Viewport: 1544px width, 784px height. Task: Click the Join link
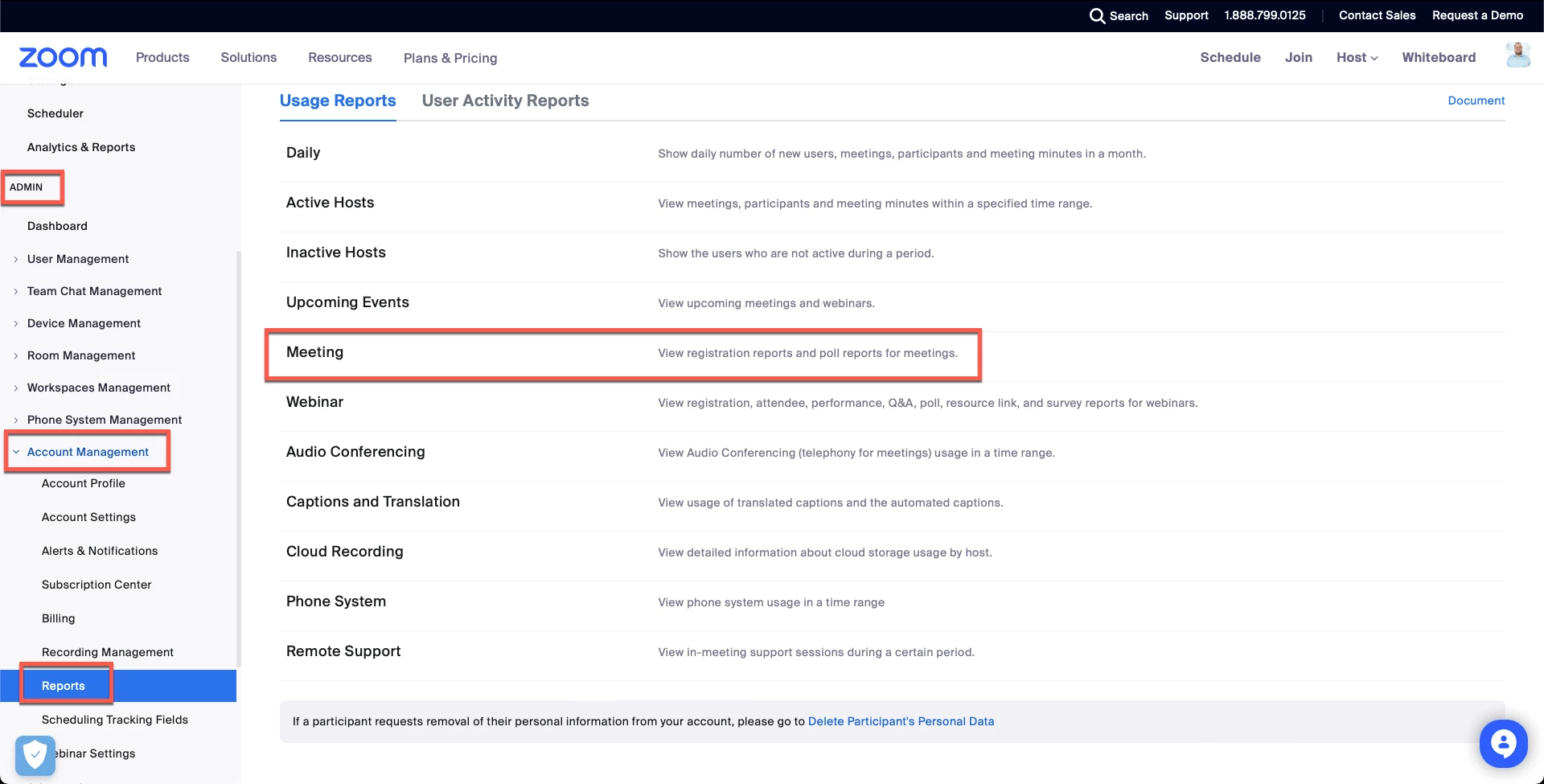pyautogui.click(x=1299, y=57)
